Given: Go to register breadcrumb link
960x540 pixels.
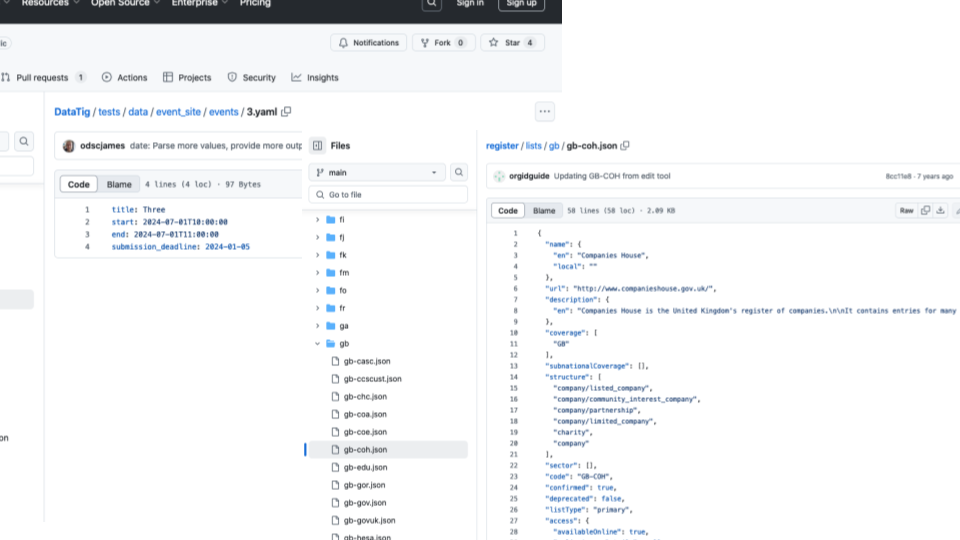Looking at the screenshot, I should tap(502, 146).
